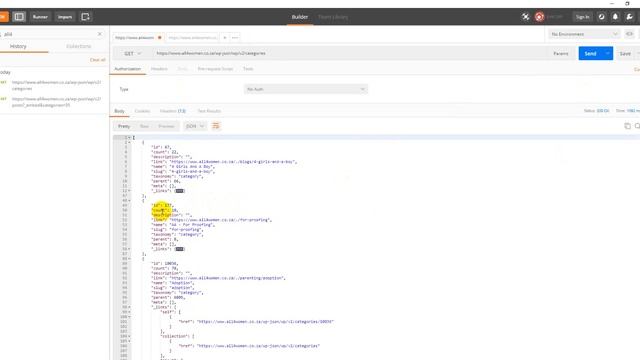This screenshot has width=640, height=360.
Task: Click the Params button
Action: (561, 53)
